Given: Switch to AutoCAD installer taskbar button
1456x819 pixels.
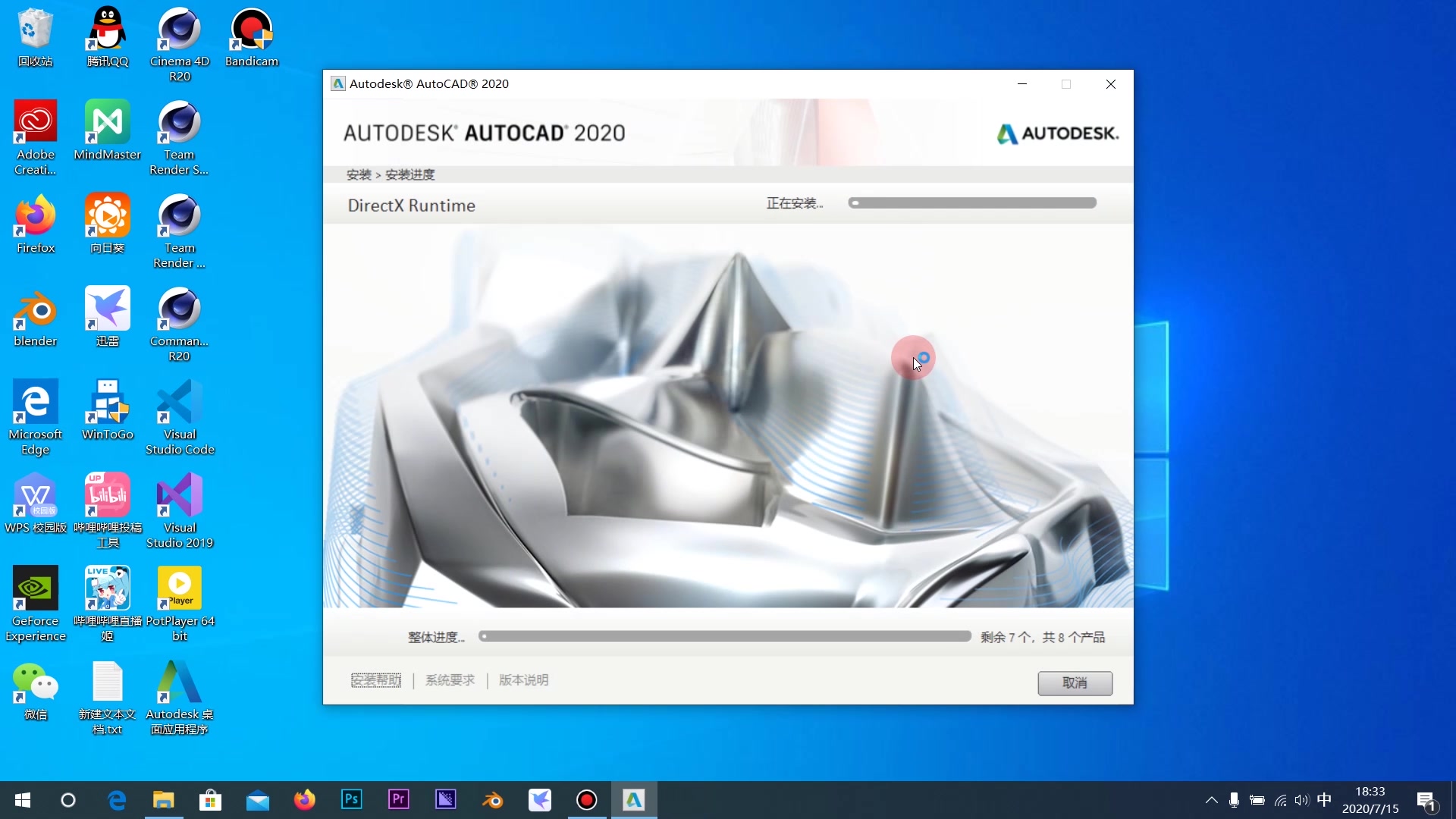Looking at the screenshot, I should [634, 800].
